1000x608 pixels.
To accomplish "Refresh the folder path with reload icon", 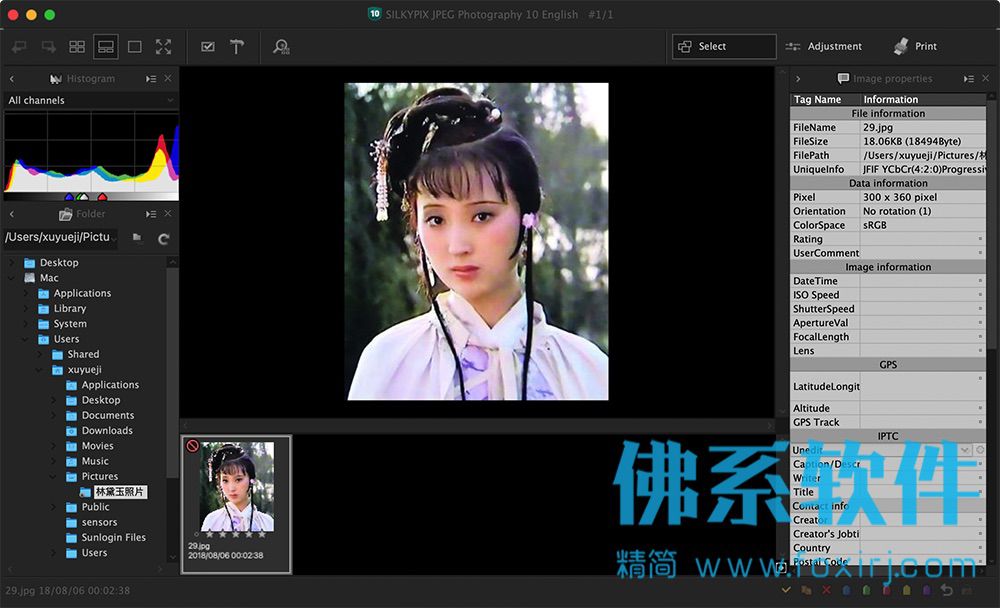I will coord(163,239).
